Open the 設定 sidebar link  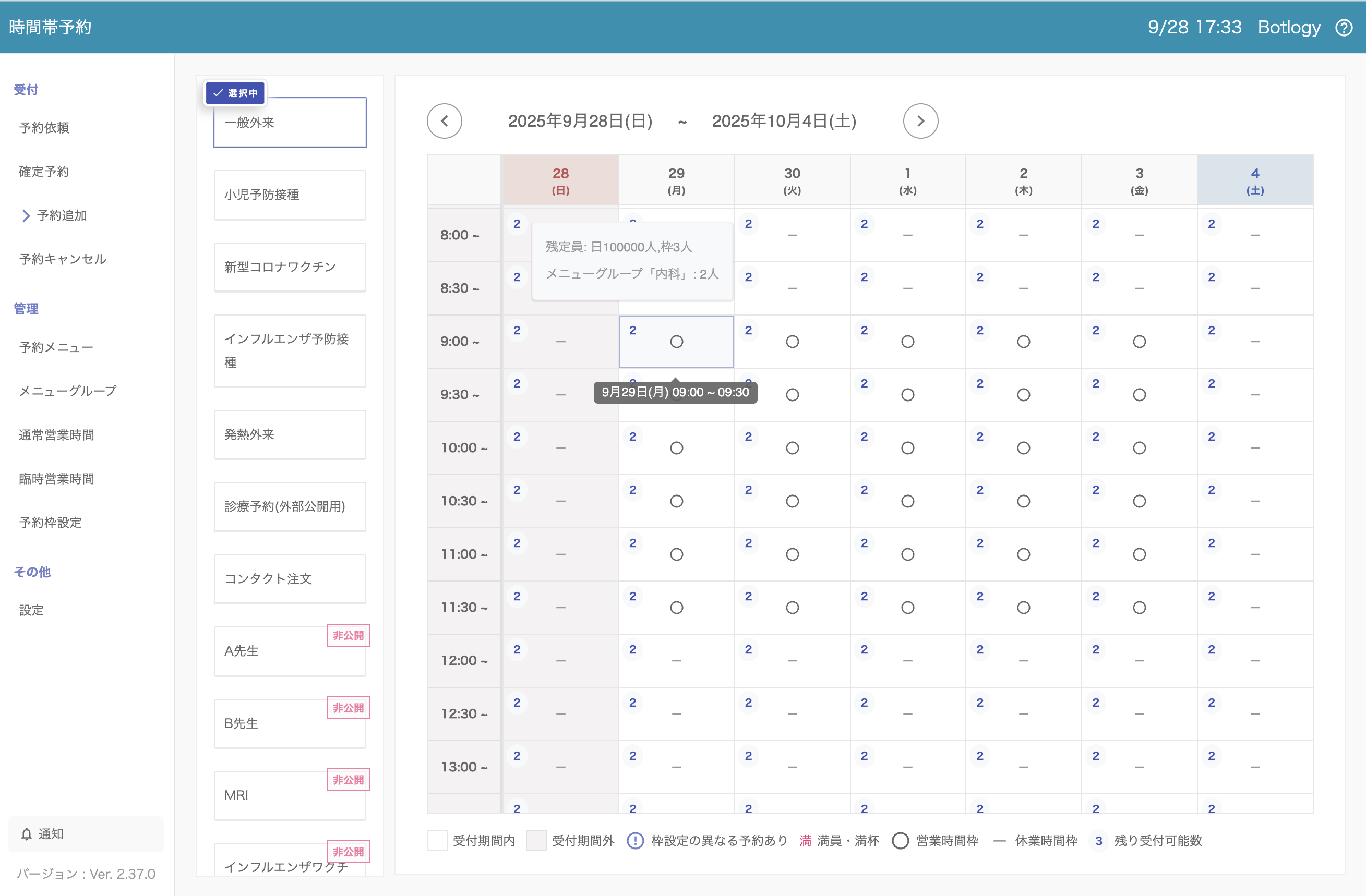31,610
